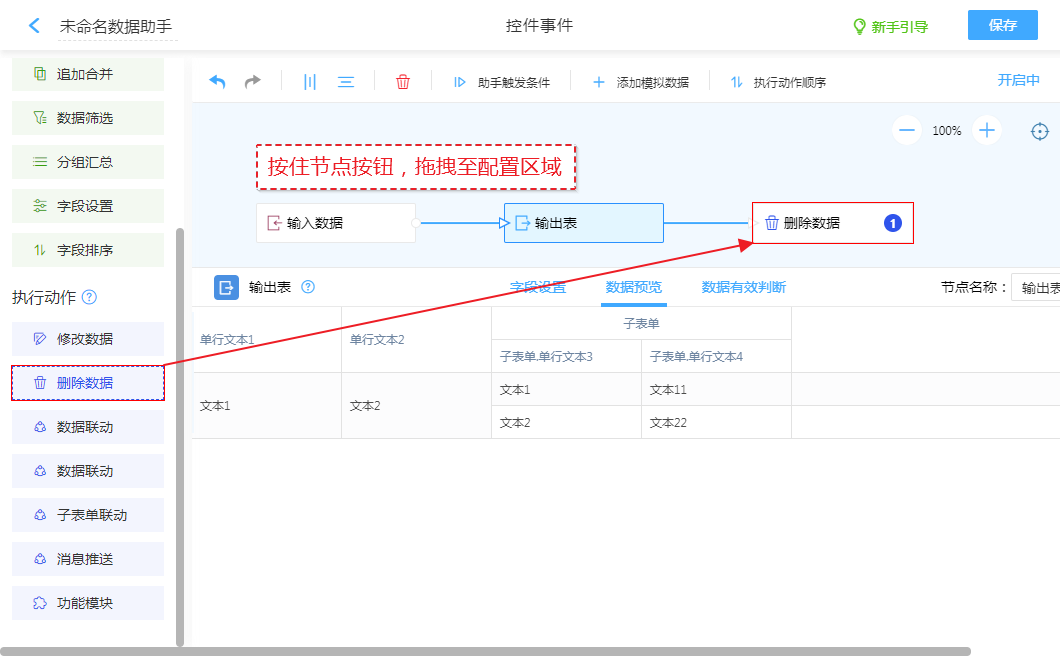The height and width of the screenshot is (656, 1060).
Task: Open the 数据有效判断 tab
Action: (x=743, y=287)
